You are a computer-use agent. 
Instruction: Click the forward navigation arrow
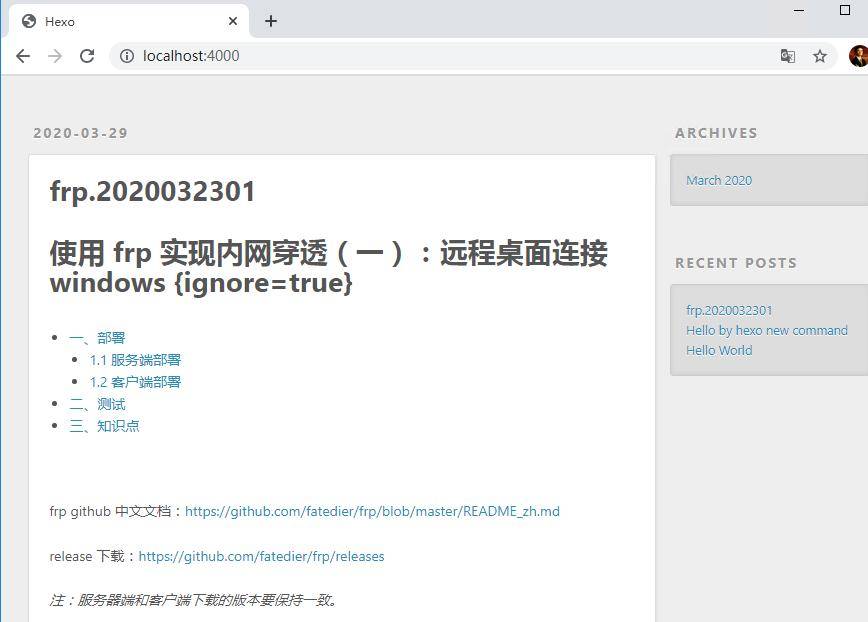pos(54,56)
